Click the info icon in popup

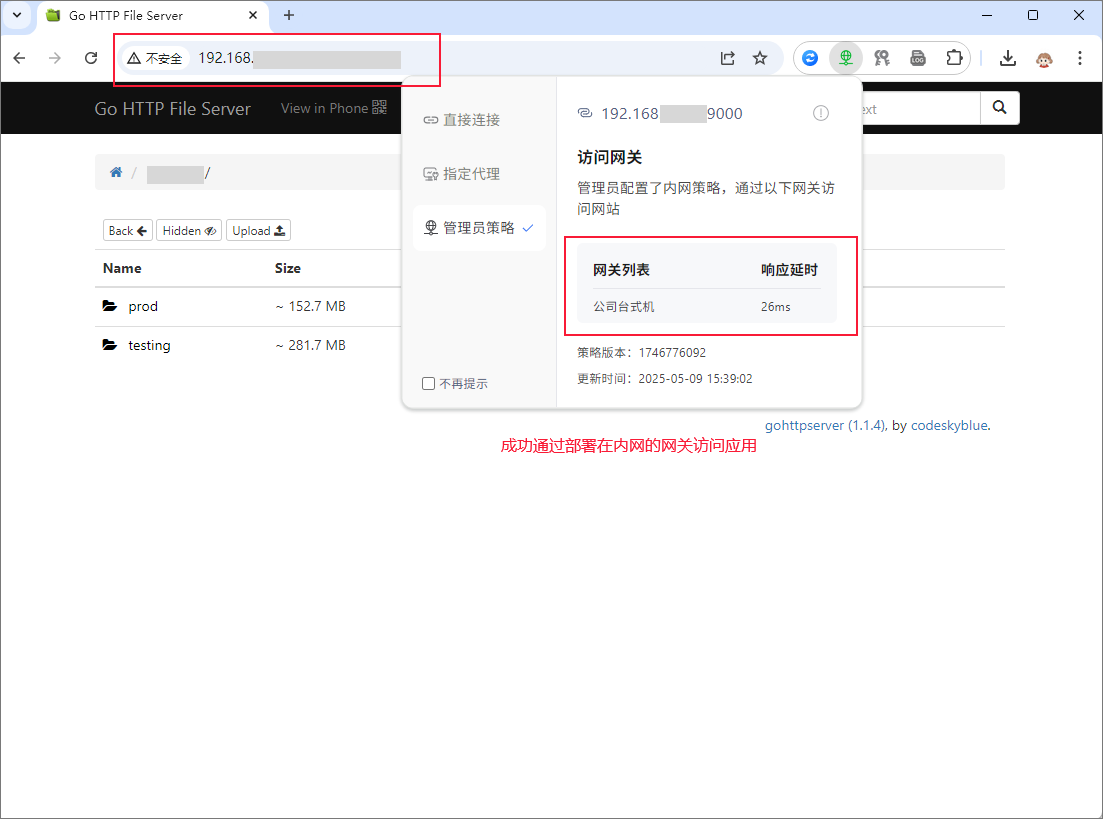(x=821, y=113)
